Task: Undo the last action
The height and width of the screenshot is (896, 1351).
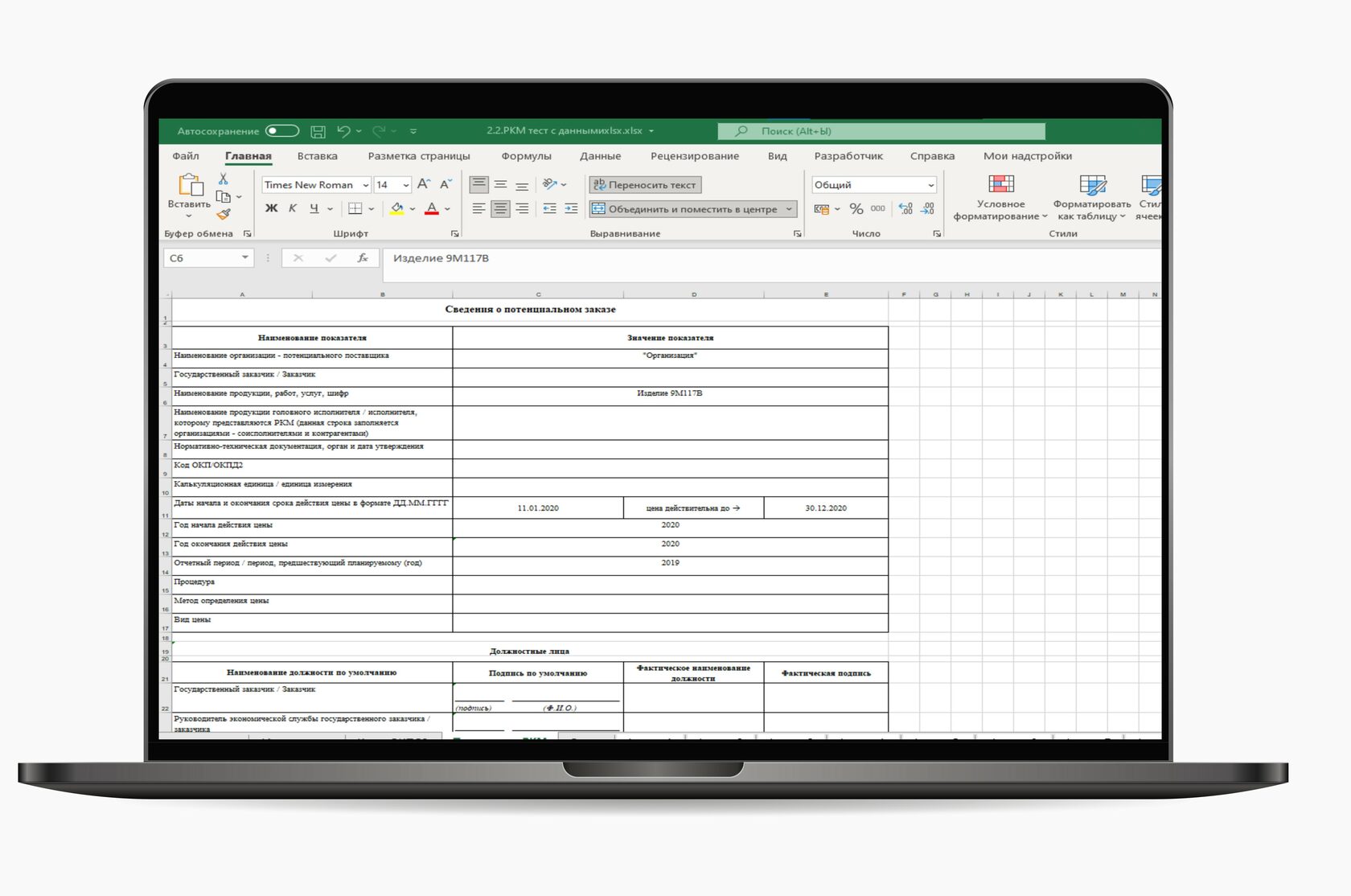Action: tap(344, 131)
